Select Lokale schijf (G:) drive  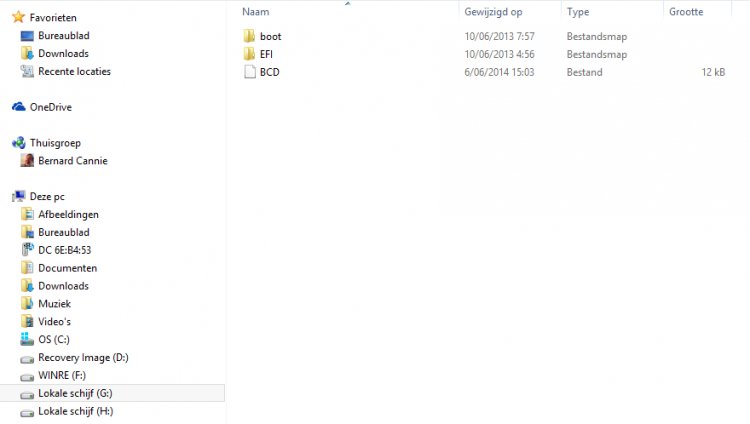pyautogui.click(x=75, y=393)
